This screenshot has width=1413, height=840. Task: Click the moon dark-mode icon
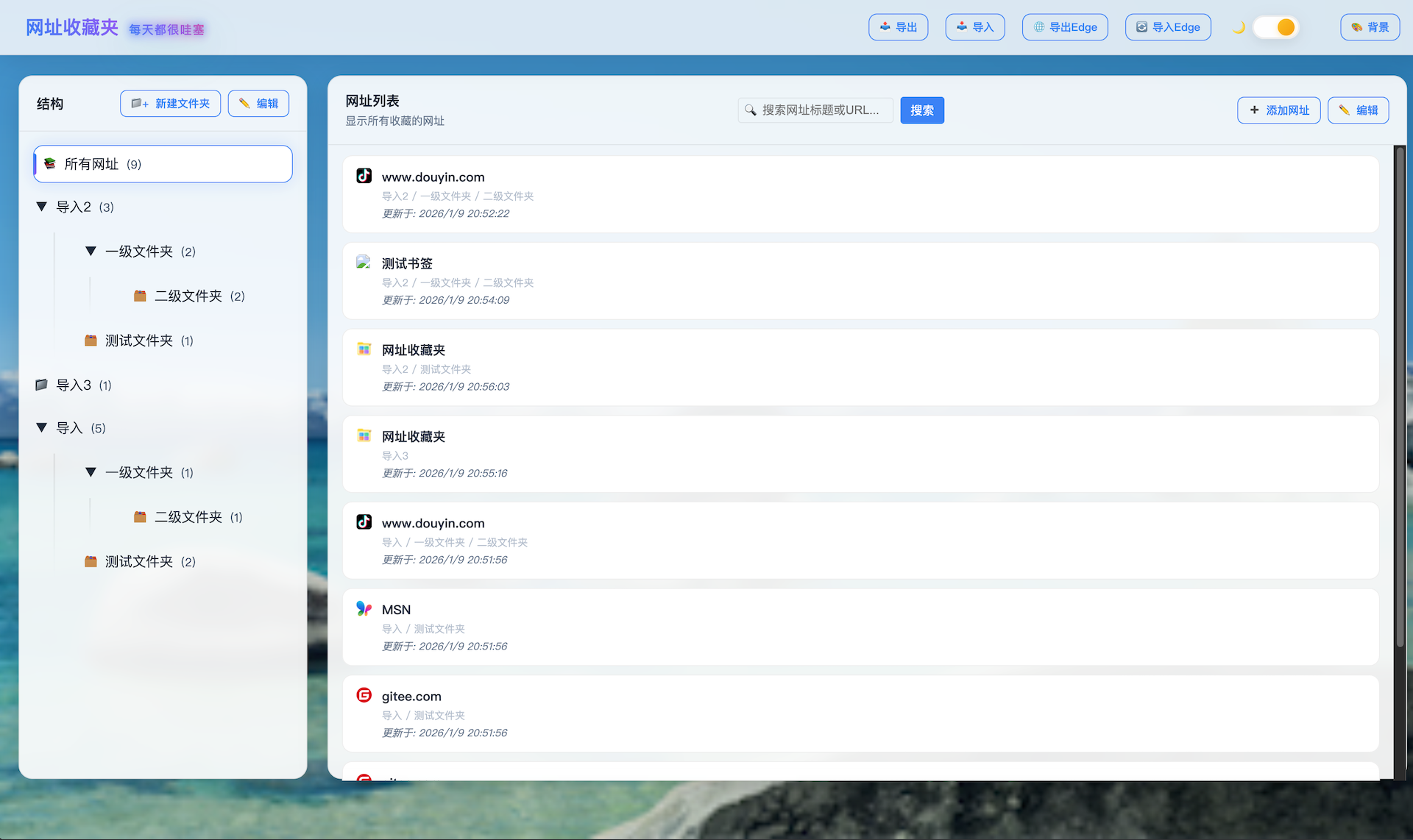pyautogui.click(x=1239, y=27)
